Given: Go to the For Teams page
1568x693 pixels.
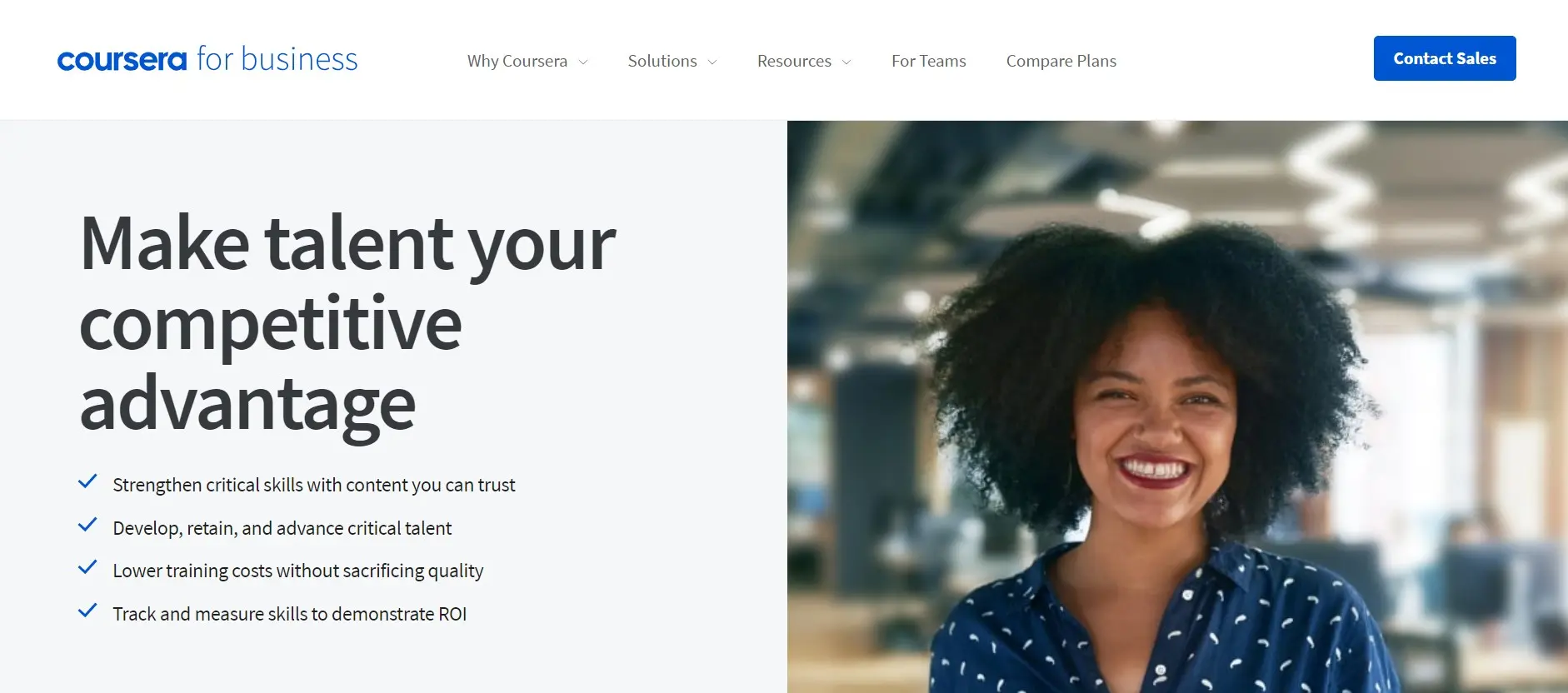Looking at the screenshot, I should click(x=928, y=61).
